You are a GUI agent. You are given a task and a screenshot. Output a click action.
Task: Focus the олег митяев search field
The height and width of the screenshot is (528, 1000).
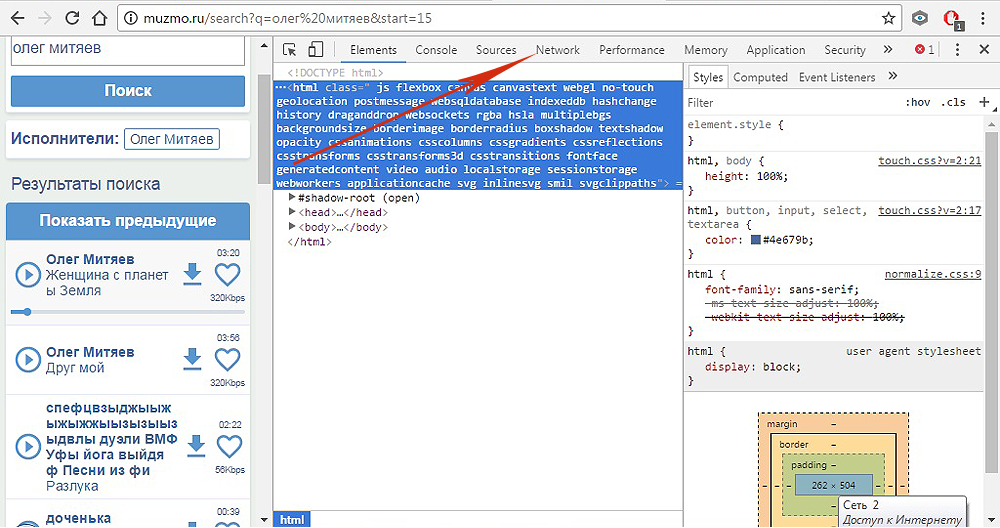pyautogui.click(x=128, y=50)
